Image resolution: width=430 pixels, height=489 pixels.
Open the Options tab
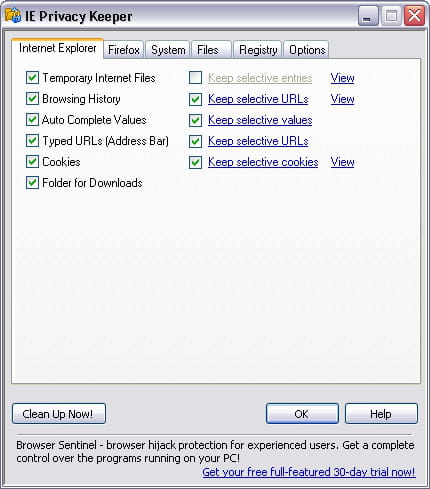click(307, 50)
